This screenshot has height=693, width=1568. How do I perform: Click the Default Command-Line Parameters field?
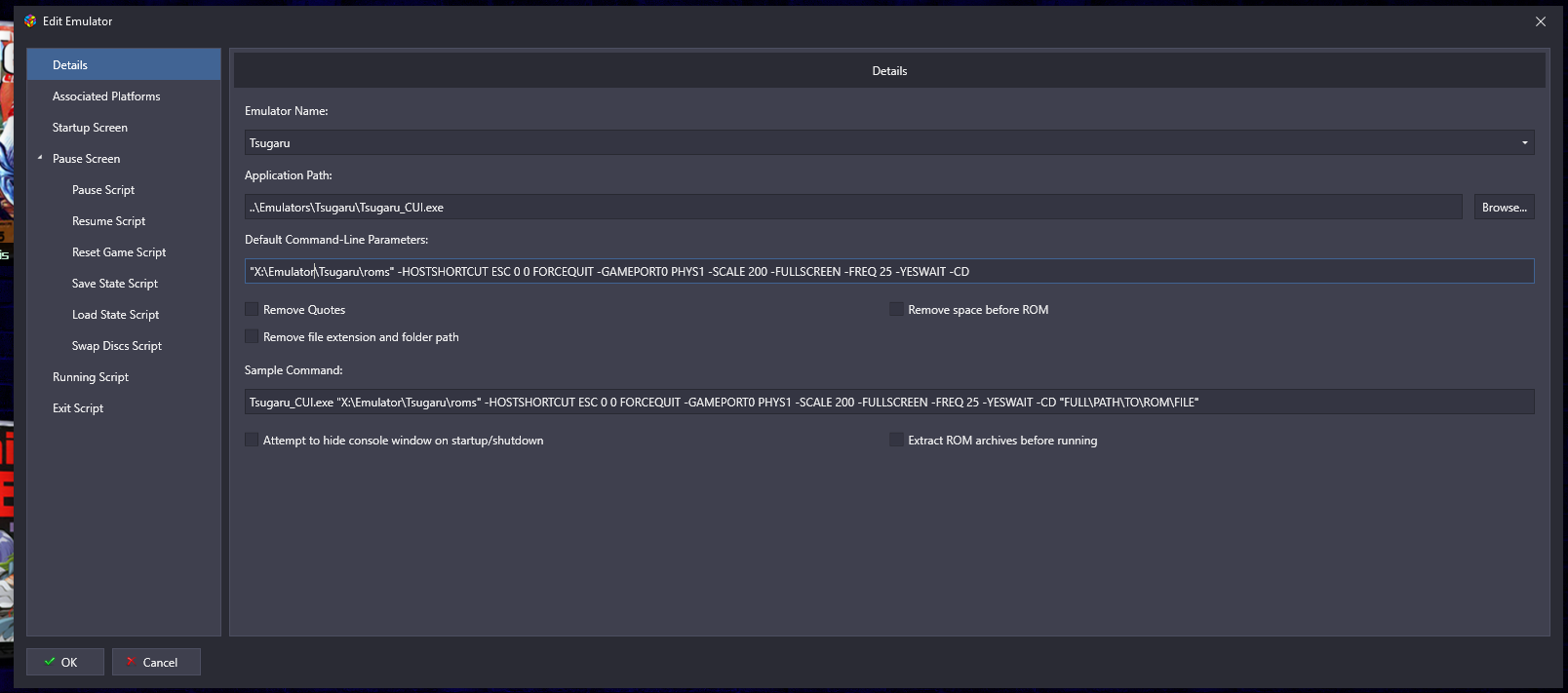tap(889, 271)
